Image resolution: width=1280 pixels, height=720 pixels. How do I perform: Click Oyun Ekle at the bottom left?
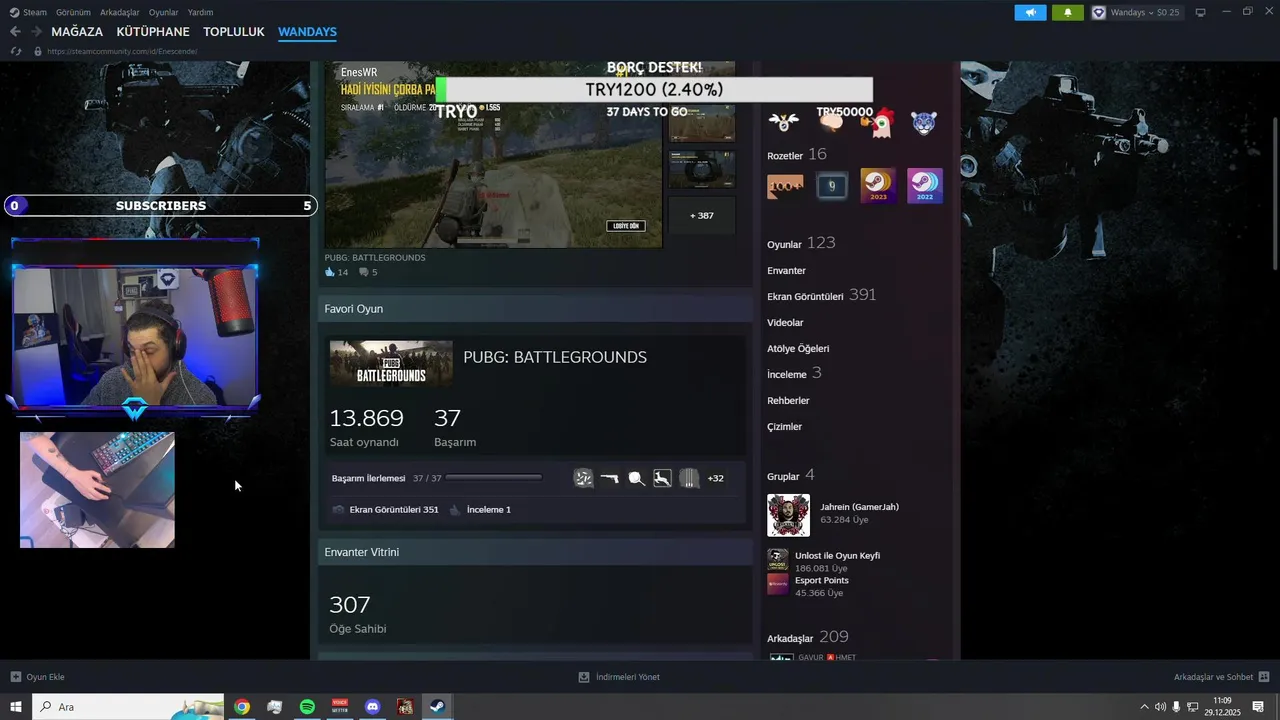38,677
